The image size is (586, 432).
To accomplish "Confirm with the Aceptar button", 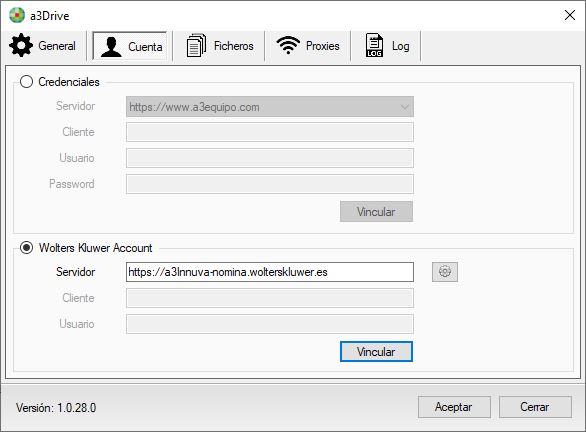I will tap(454, 407).
